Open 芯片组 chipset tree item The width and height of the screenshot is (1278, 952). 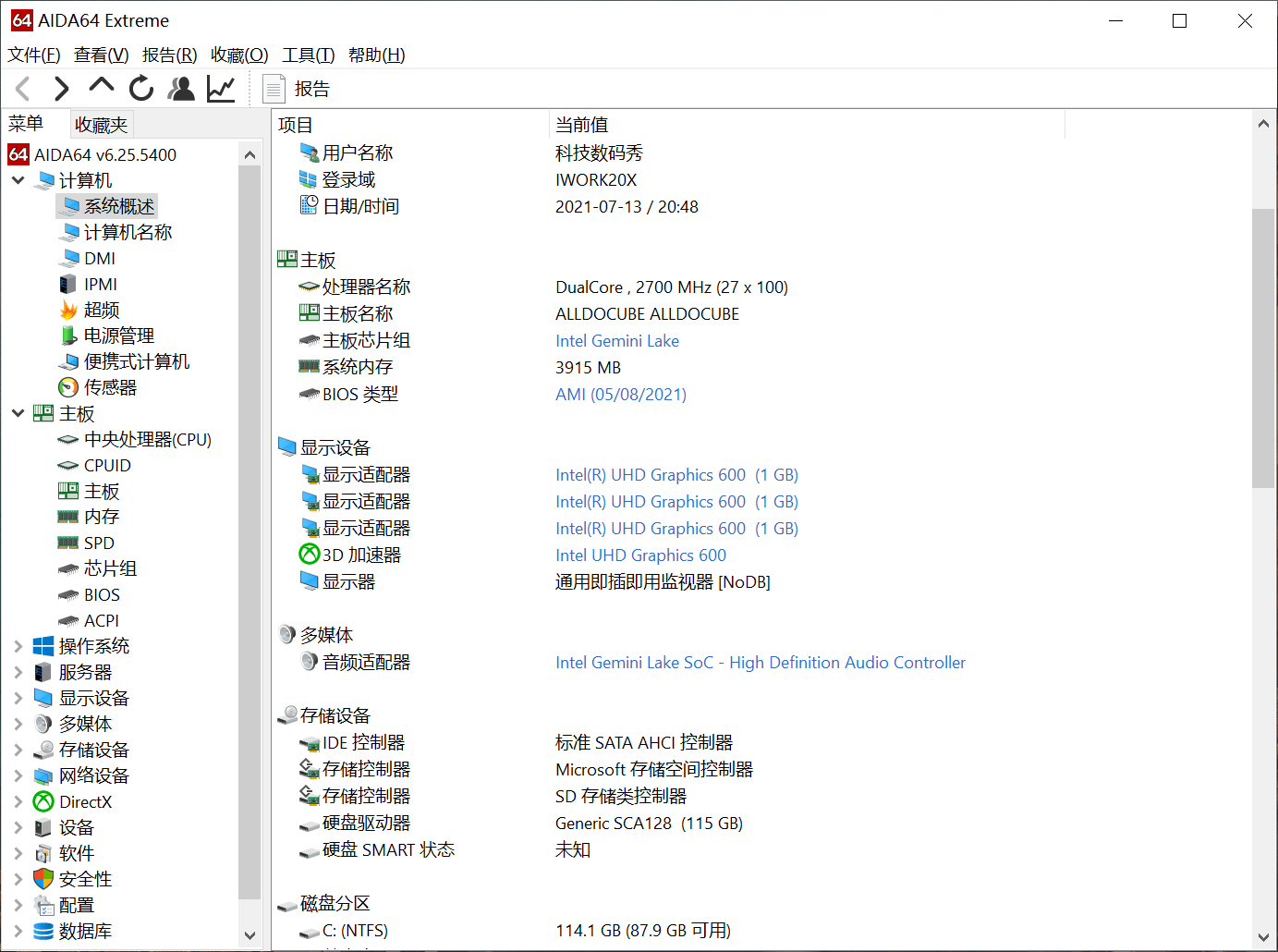click(x=98, y=568)
